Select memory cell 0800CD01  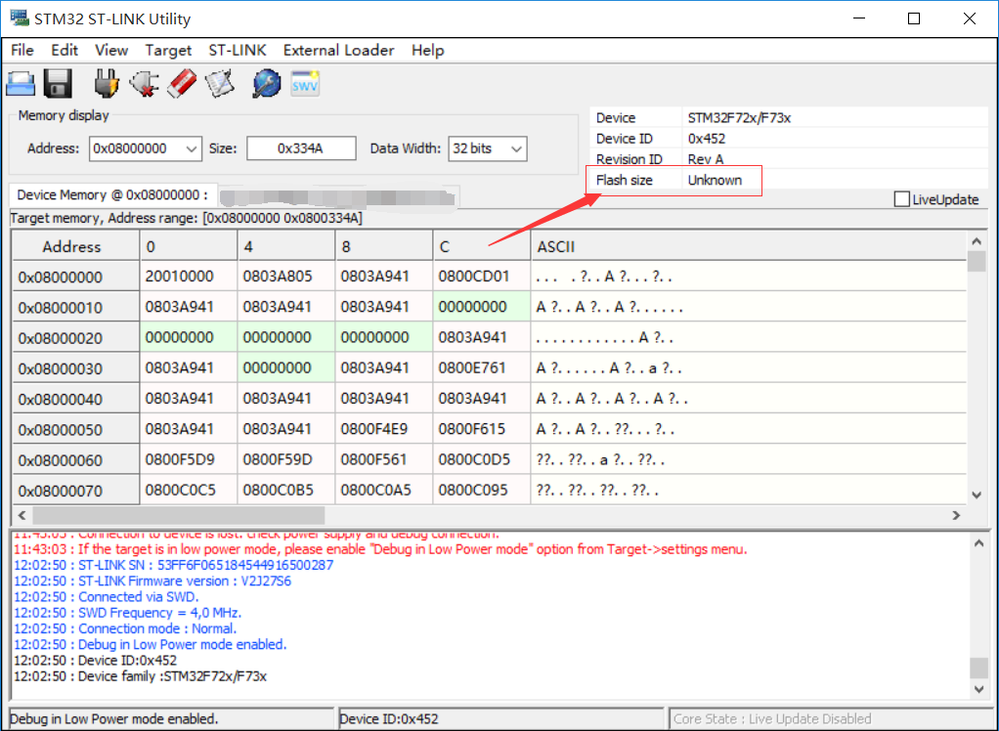point(482,277)
